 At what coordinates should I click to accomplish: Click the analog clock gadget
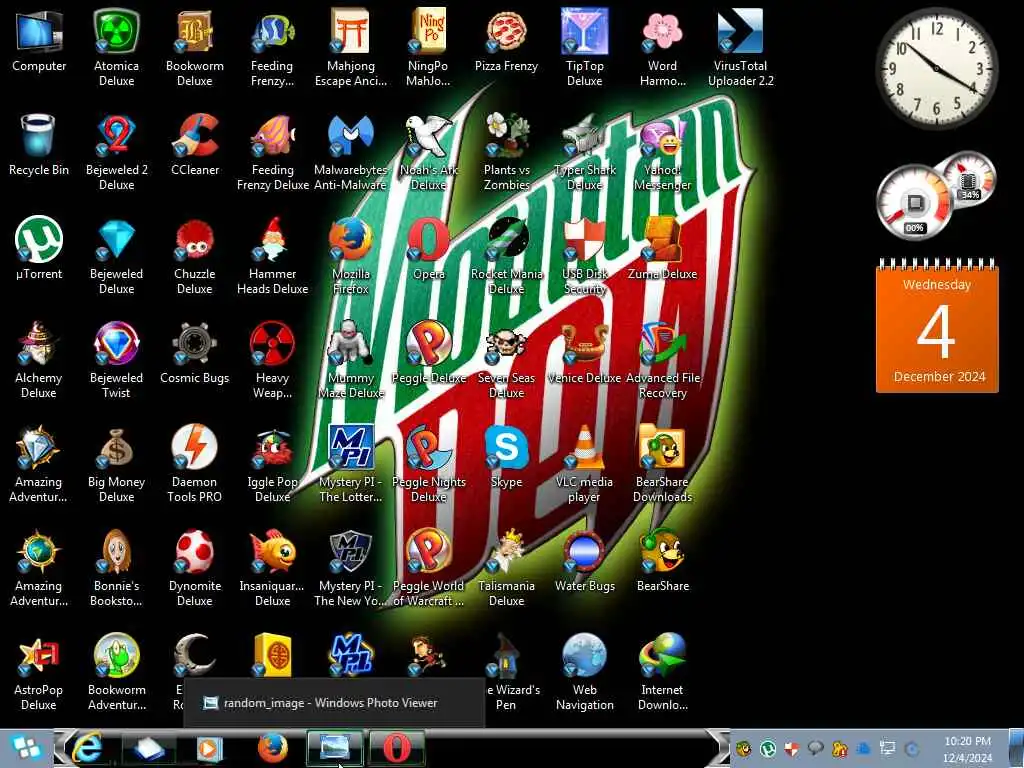[936, 68]
